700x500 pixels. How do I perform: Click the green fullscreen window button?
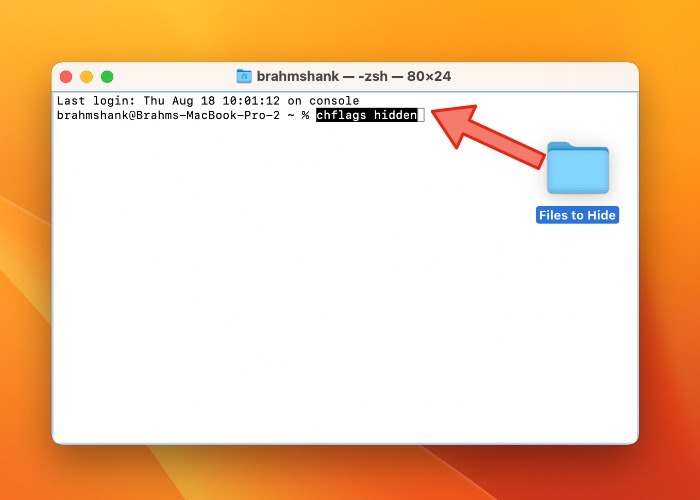tap(107, 77)
